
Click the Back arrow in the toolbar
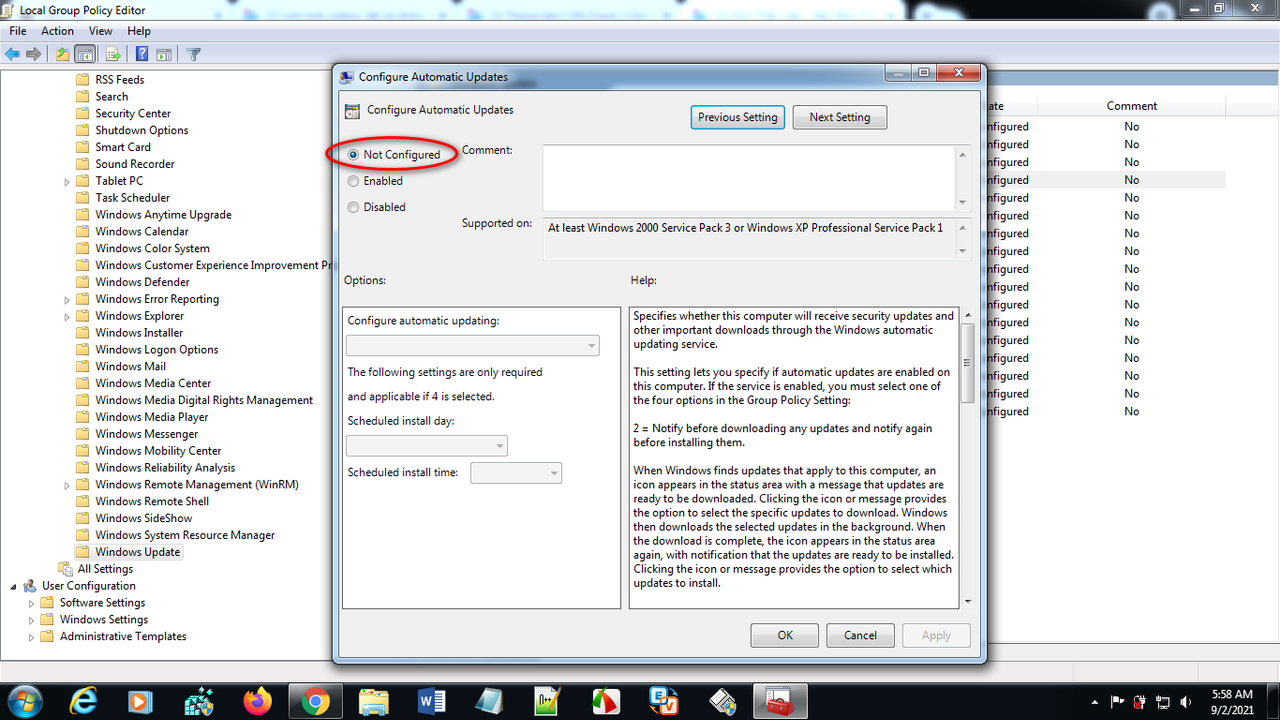[x=14, y=54]
